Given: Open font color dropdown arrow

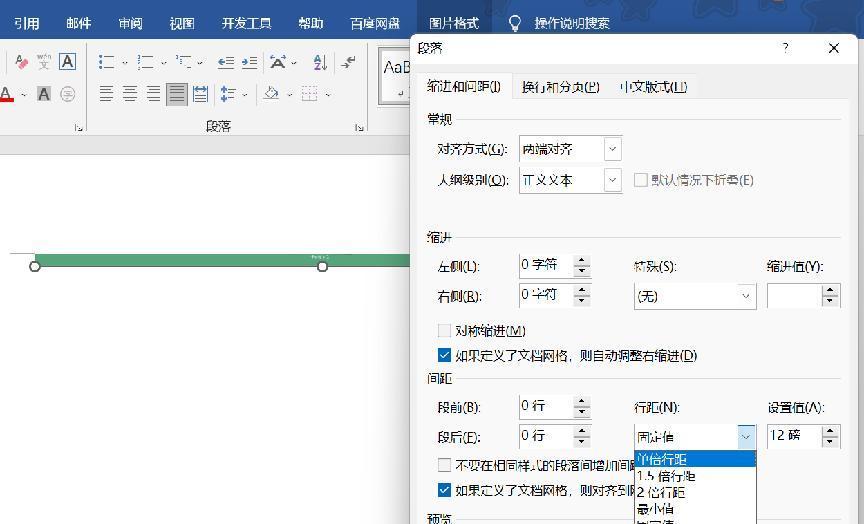Looking at the screenshot, I should pyautogui.click(x=24, y=95).
